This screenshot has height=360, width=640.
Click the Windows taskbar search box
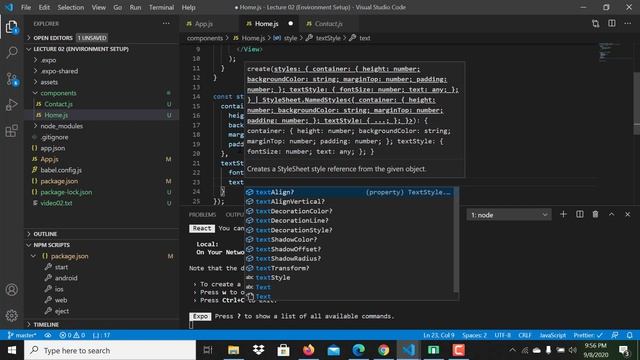[110, 350]
